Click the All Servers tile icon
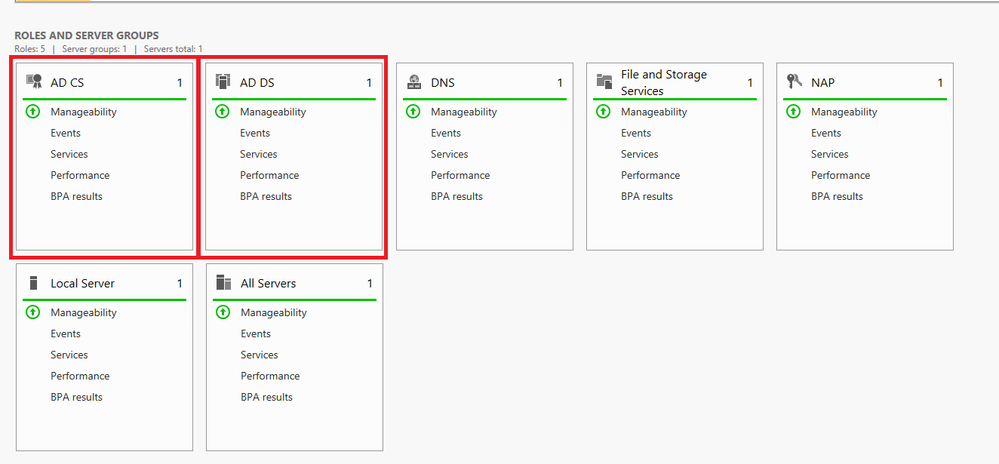Image resolution: width=999 pixels, height=464 pixels. pyautogui.click(x=223, y=283)
